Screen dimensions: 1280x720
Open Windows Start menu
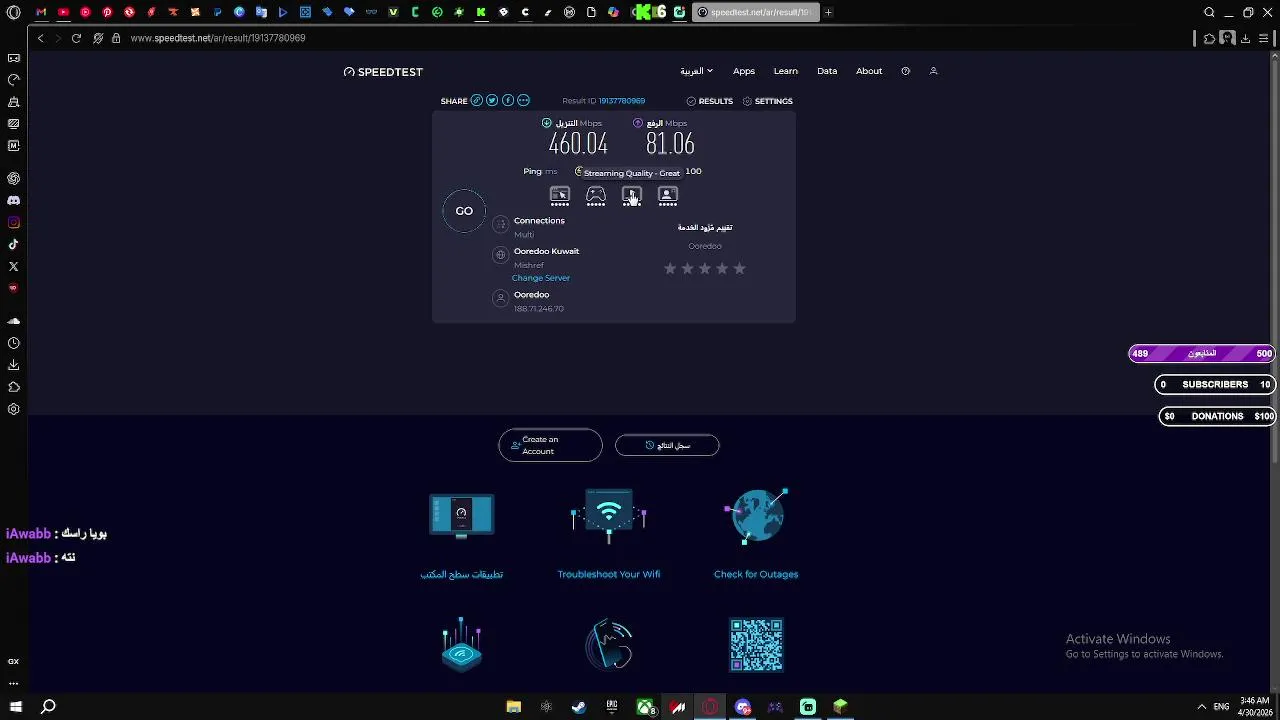click(x=16, y=707)
